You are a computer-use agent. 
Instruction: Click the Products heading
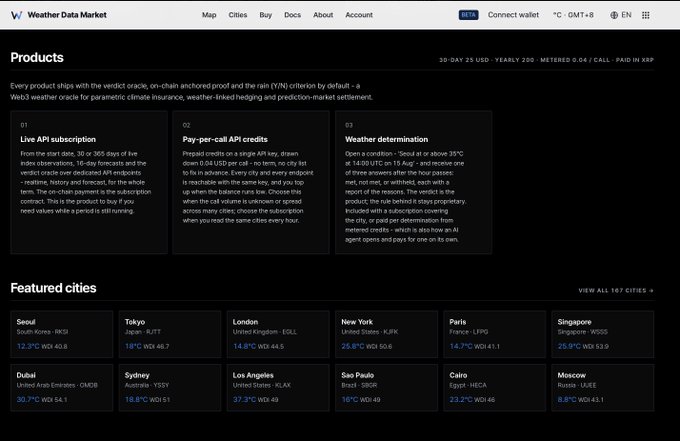[x=37, y=58]
